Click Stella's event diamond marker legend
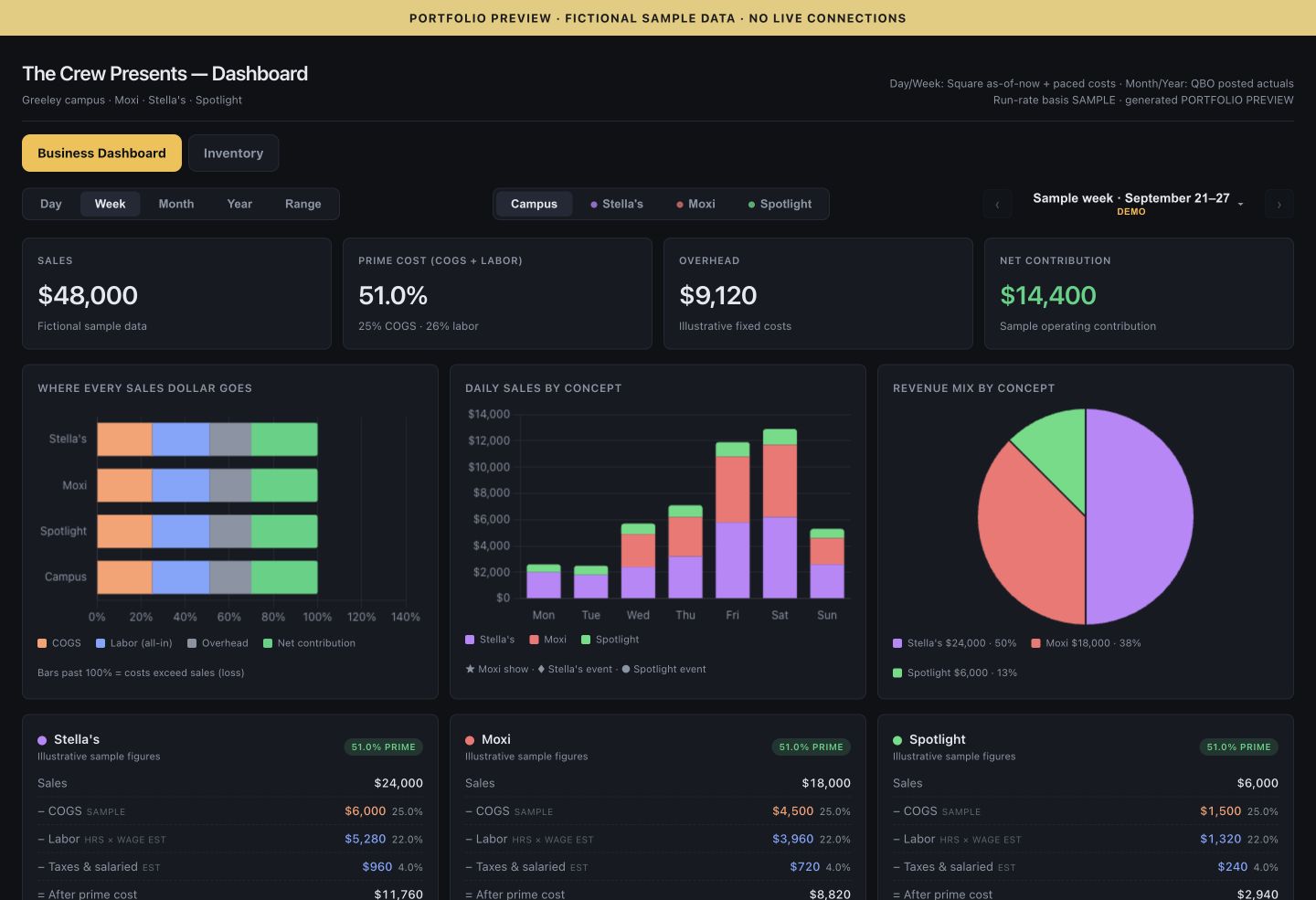Image resolution: width=1316 pixels, height=900 pixels. pos(575,669)
